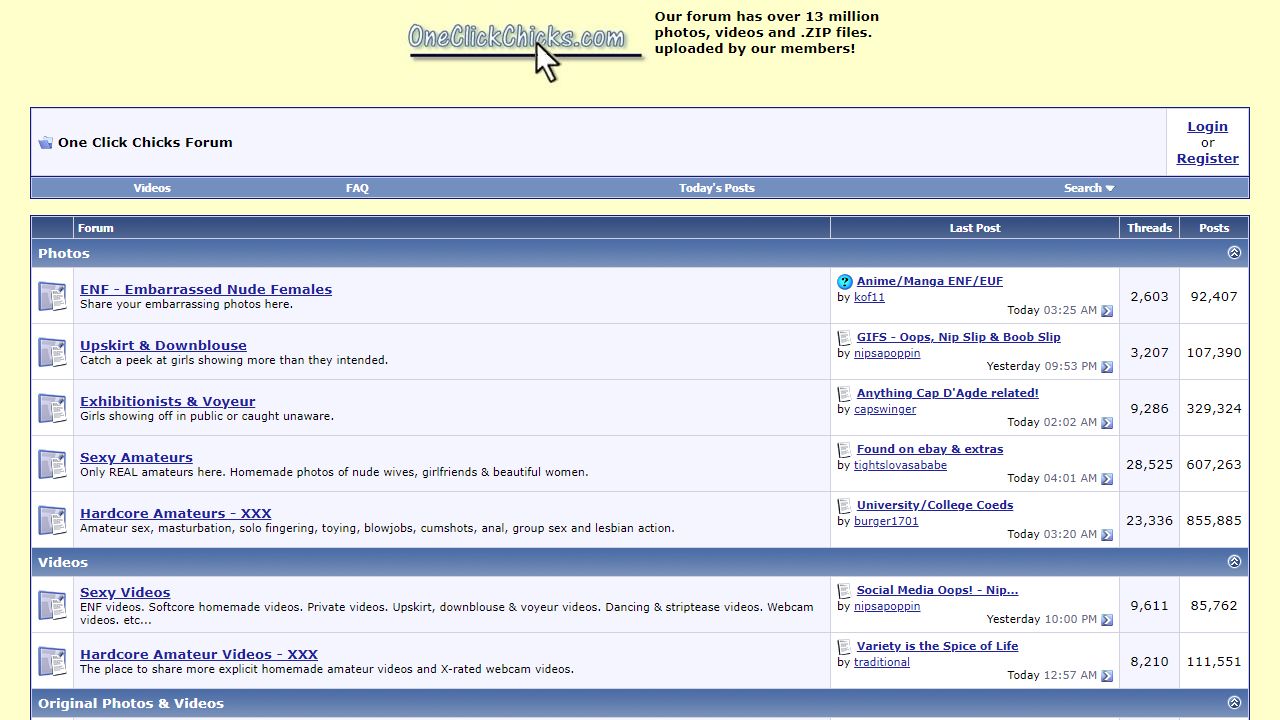This screenshot has width=1280, height=720.
Task: Collapse the Original Photos & Videos section
Action: click(1234, 703)
